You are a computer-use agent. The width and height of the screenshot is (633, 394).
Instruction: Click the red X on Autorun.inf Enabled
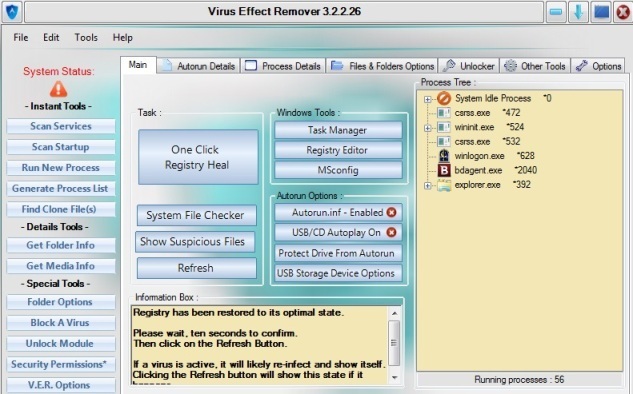tap(391, 212)
